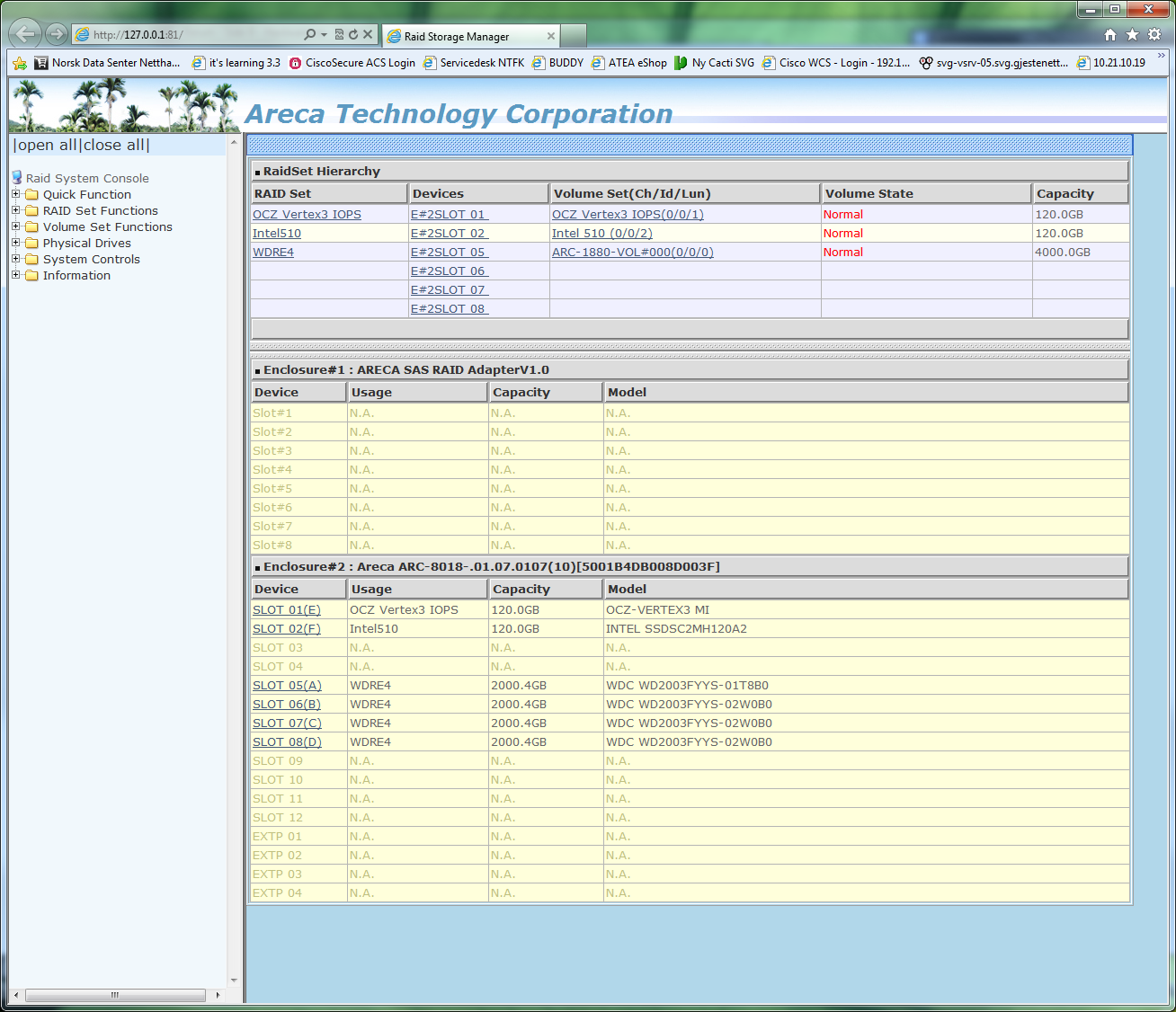The image size is (1176, 1012).
Task: Expand the Quick Function tree node
Action: pyautogui.click(x=15, y=194)
